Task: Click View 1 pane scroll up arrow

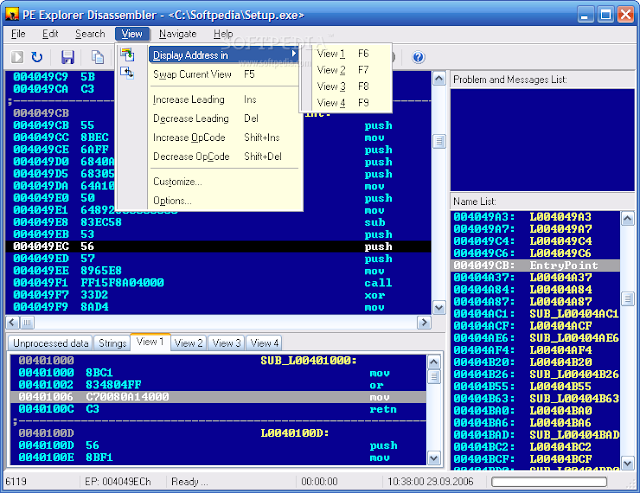Action: pos(433,362)
